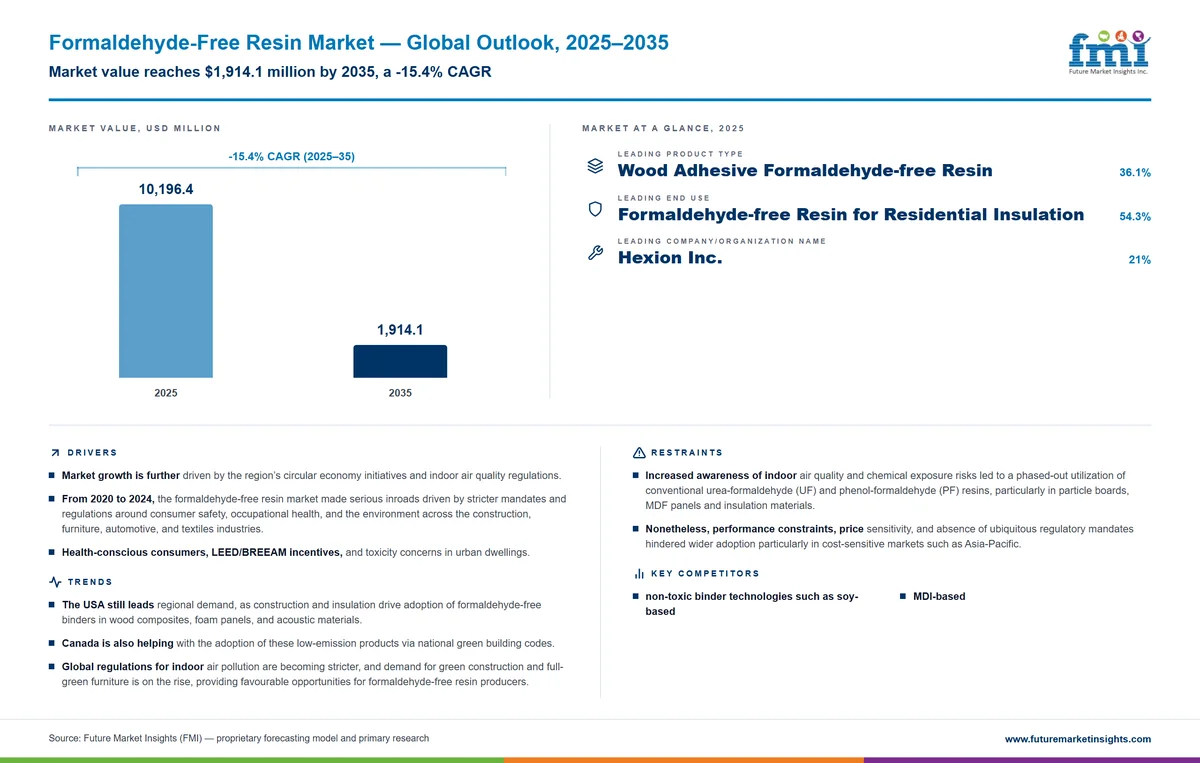Viewport: 1200px width, 763px height.
Task: Click the 36.1% share value
Action: [x=1135, y=173]
